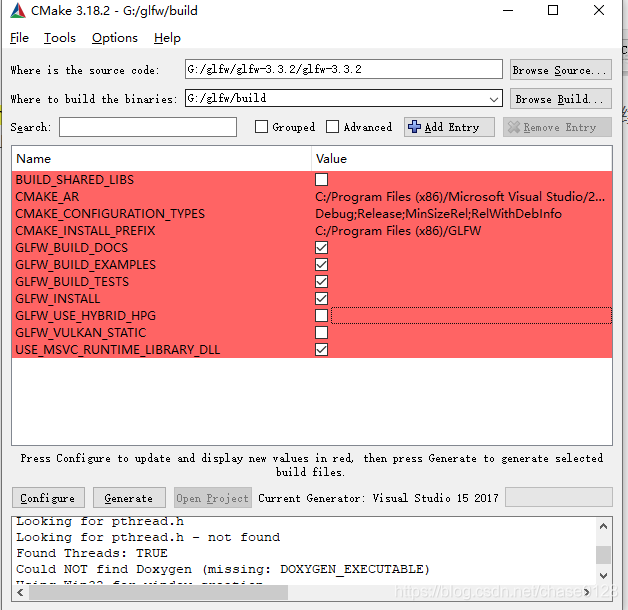Minimize the CMake window
Viewport: 628px width, 610px height.
click(508, 10)
